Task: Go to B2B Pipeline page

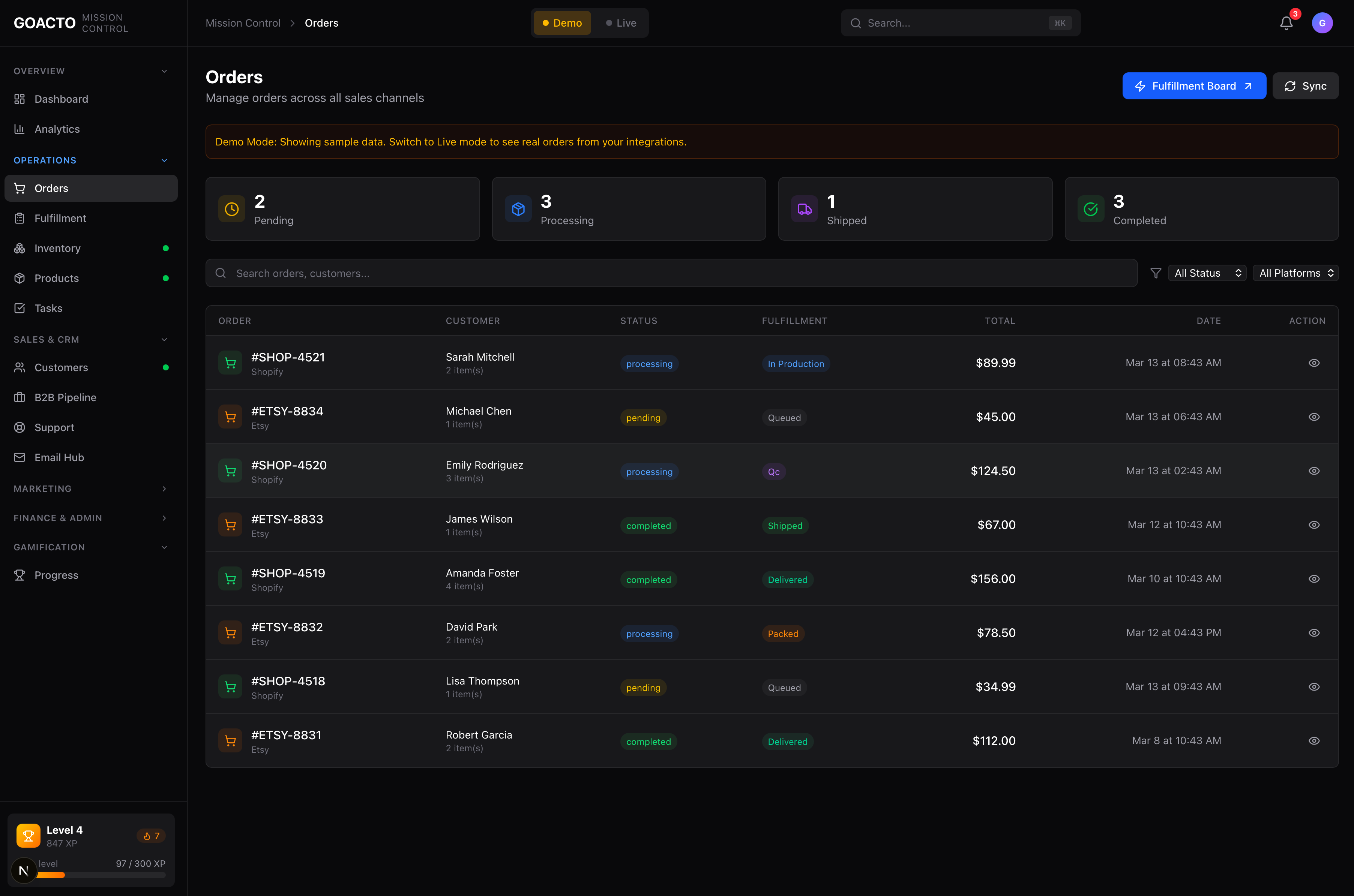Action: 65,398
